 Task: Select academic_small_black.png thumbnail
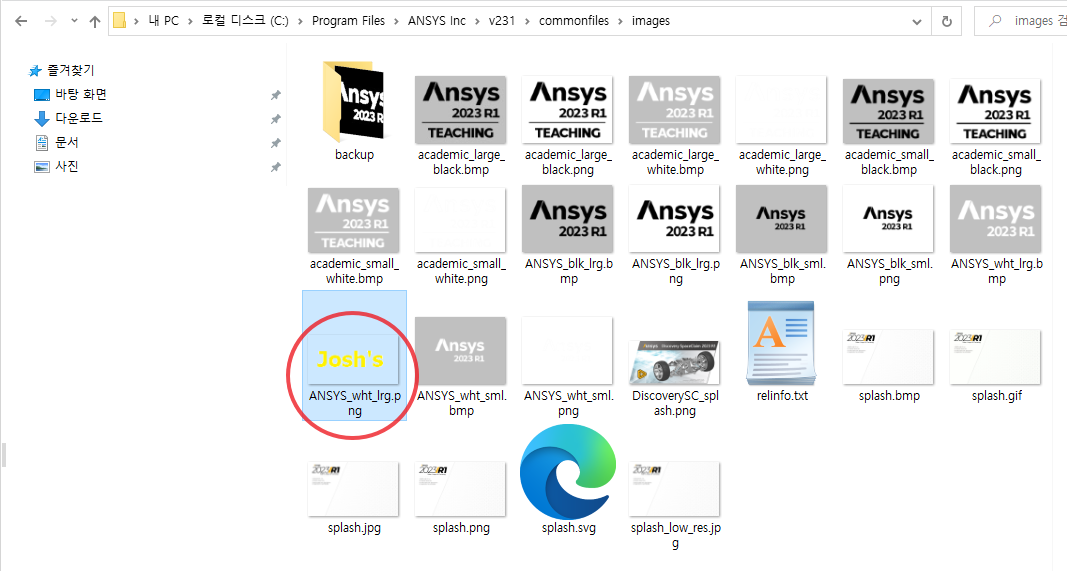996,111
